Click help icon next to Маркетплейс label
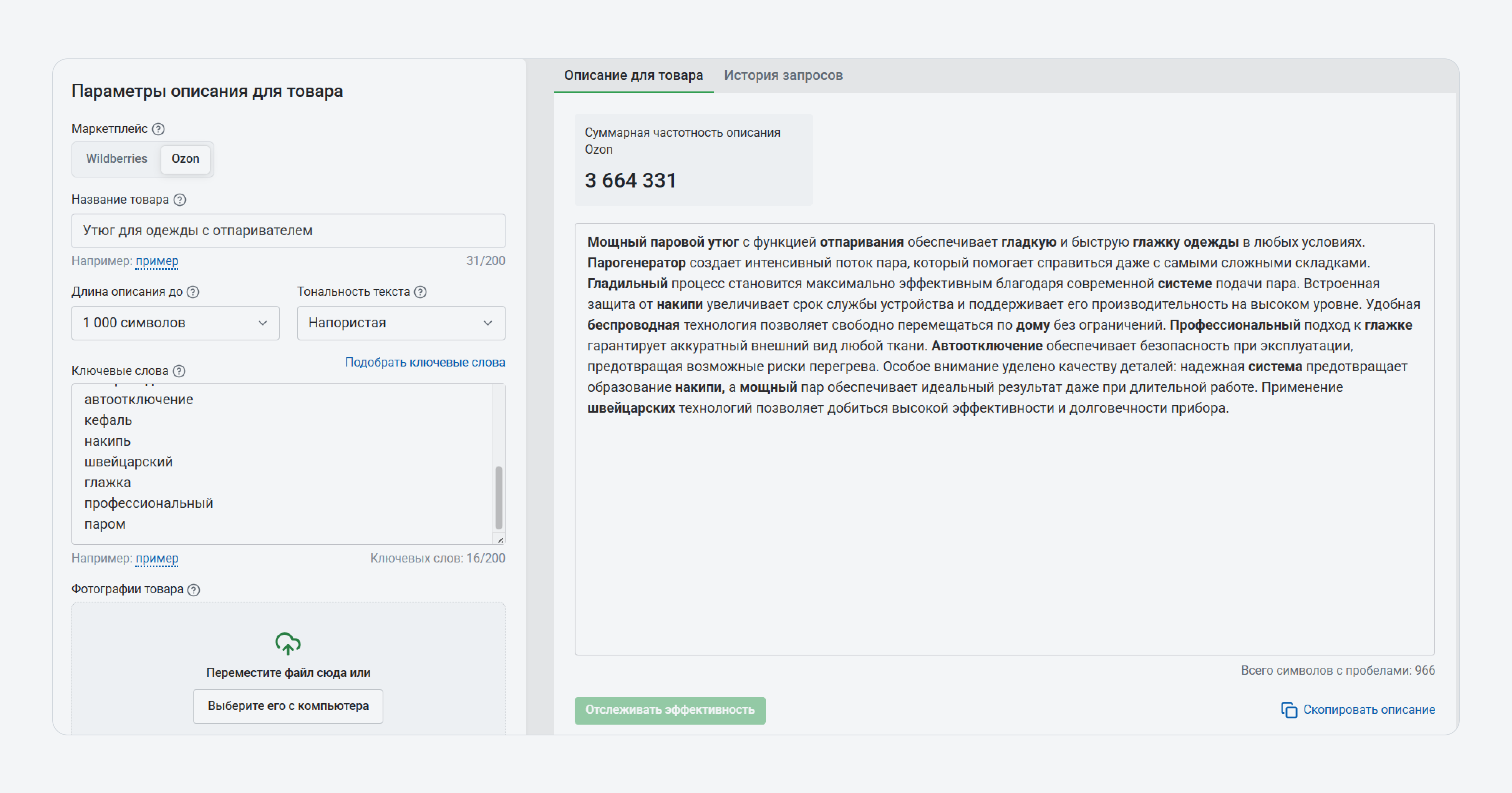 tap(159, 129)
